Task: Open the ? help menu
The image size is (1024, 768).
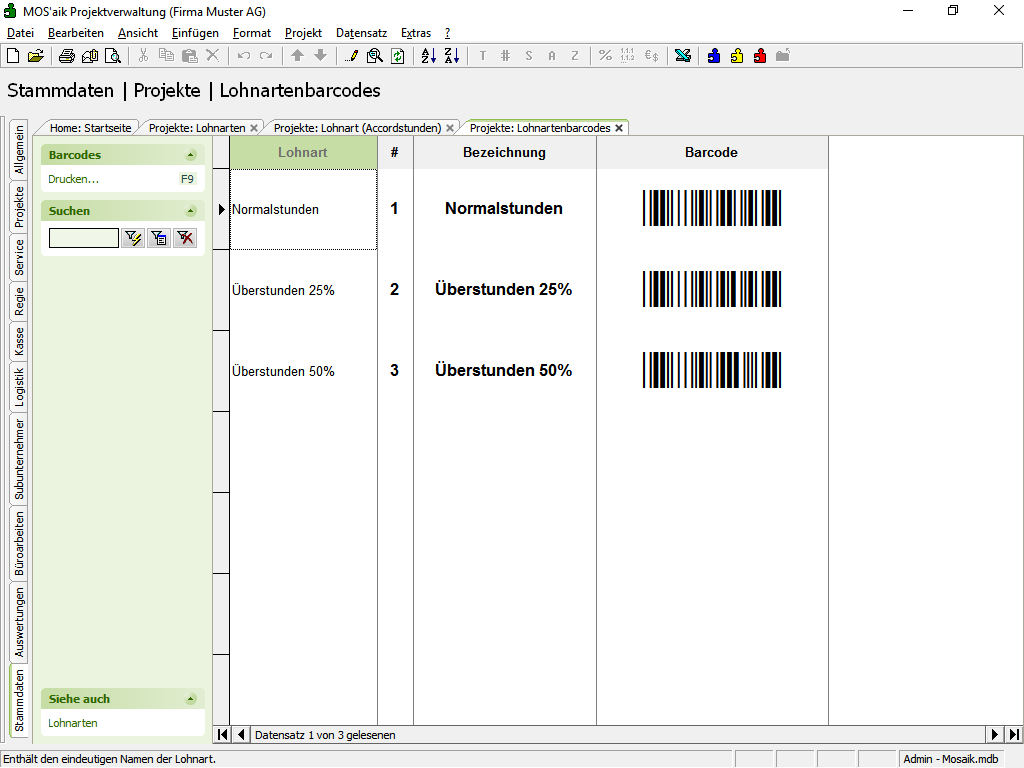Action: tap(447, 33)
